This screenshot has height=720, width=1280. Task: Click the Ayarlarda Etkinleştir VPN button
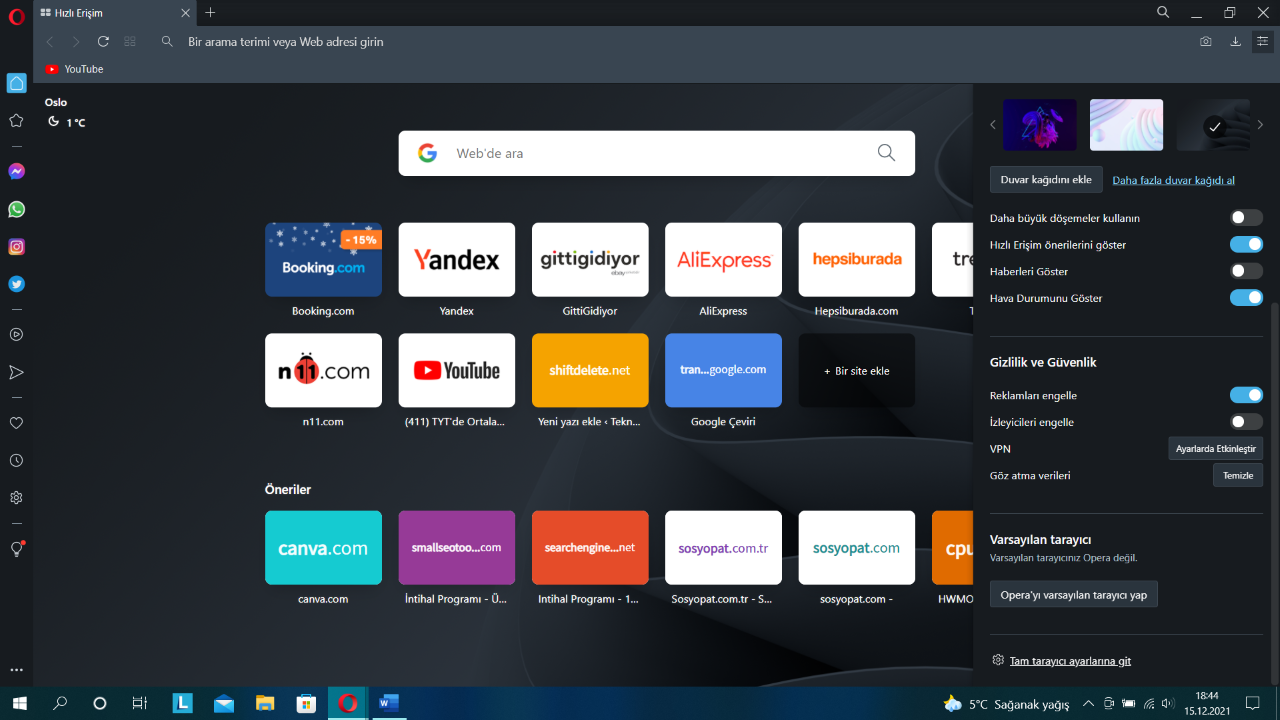[1215, 448]
